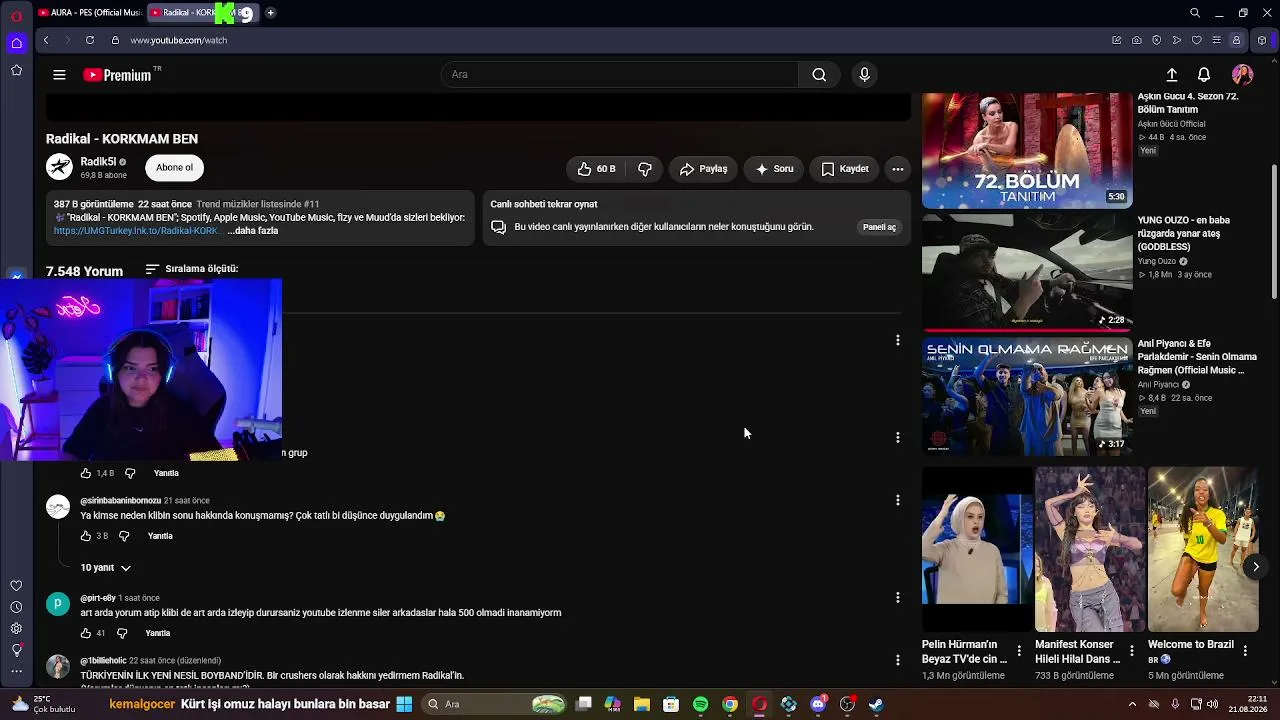The image size is (1280, 720).
Task: Open Opera sidebar settings gear
Action: [16, 628]
